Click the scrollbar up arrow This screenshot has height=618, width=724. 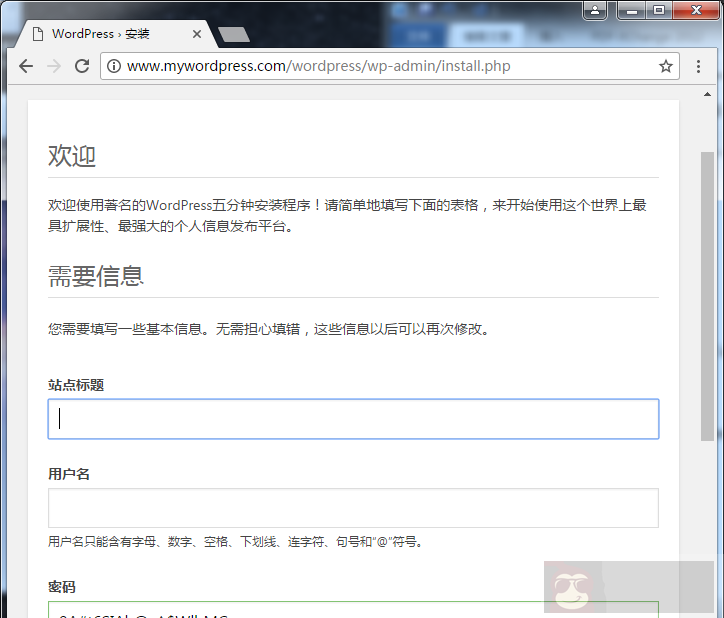click(707, 94)
